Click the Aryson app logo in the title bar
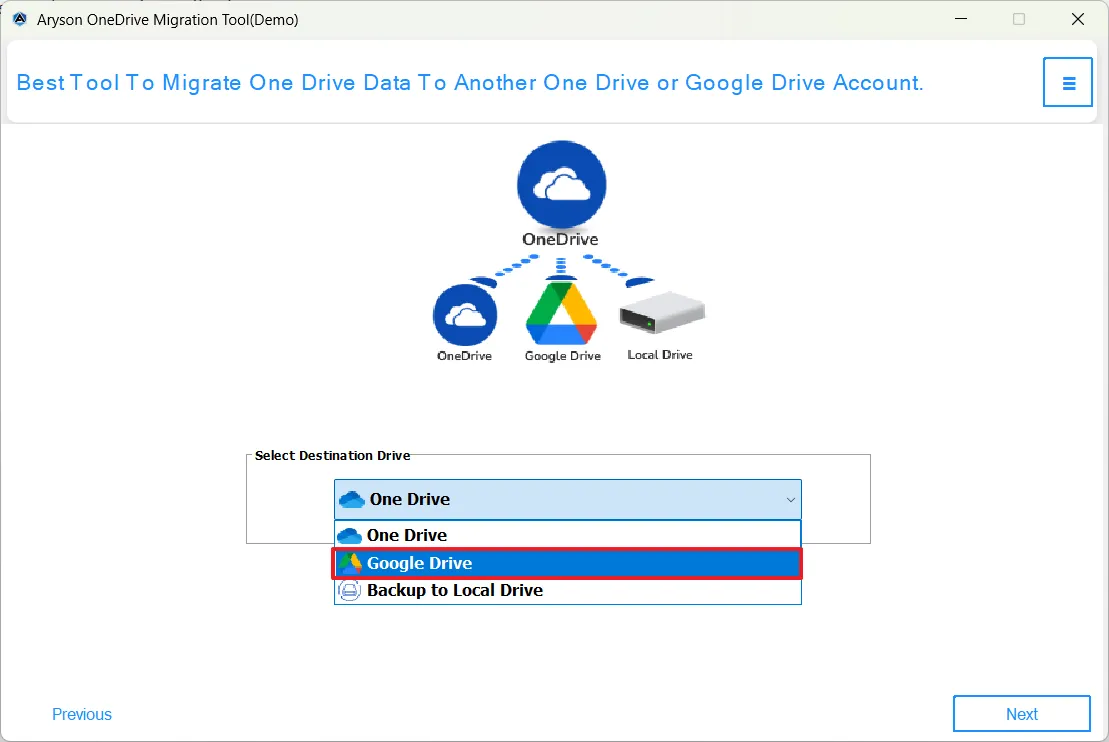This screenshot has height=742, width=1109. tap(20, 20)
